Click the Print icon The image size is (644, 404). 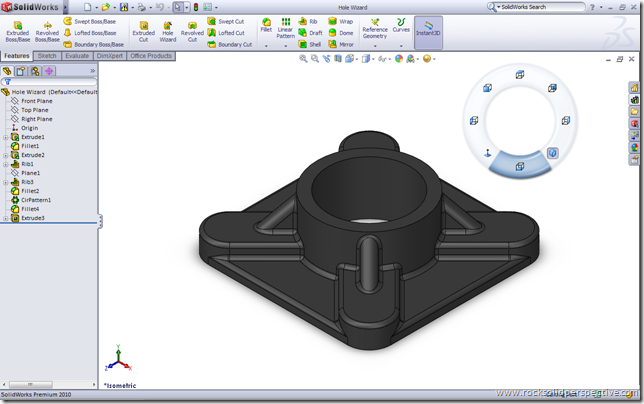(x=142, y=7)
